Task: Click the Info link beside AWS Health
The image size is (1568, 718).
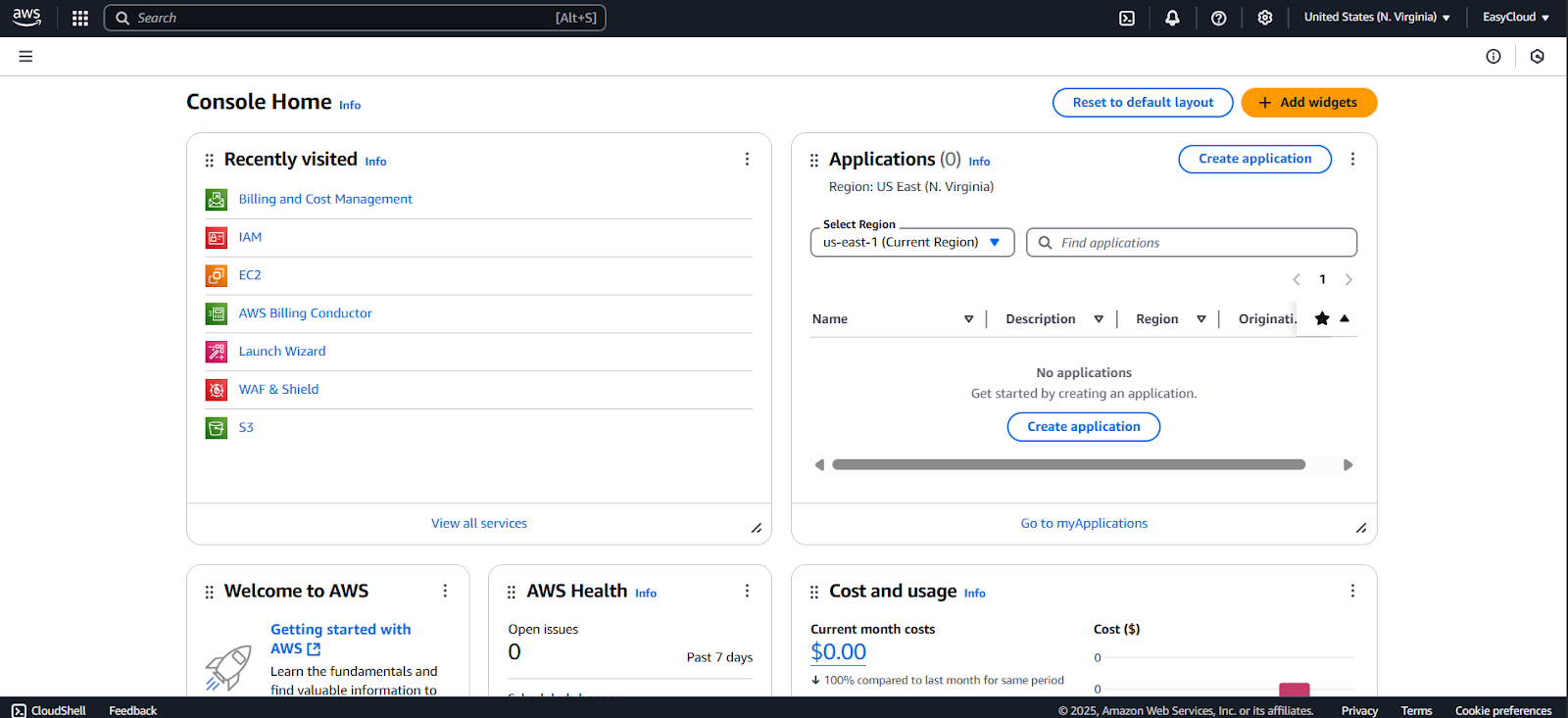Action: [x=646, y=594]
